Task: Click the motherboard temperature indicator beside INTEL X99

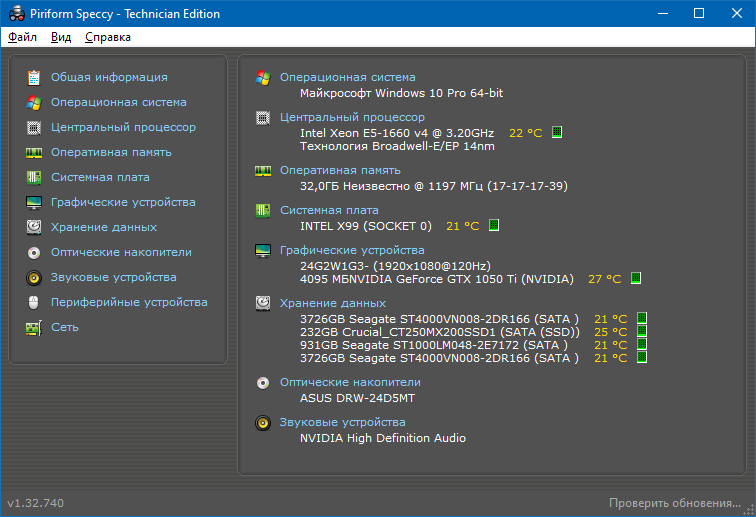Action: (x=494, y=225)
